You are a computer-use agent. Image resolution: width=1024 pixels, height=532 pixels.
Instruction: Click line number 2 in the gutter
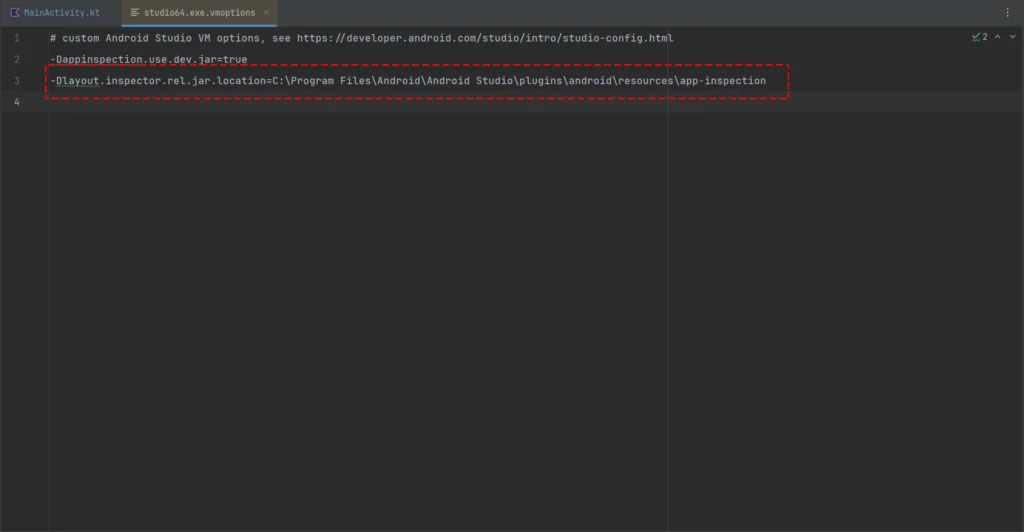click(17, 59)
